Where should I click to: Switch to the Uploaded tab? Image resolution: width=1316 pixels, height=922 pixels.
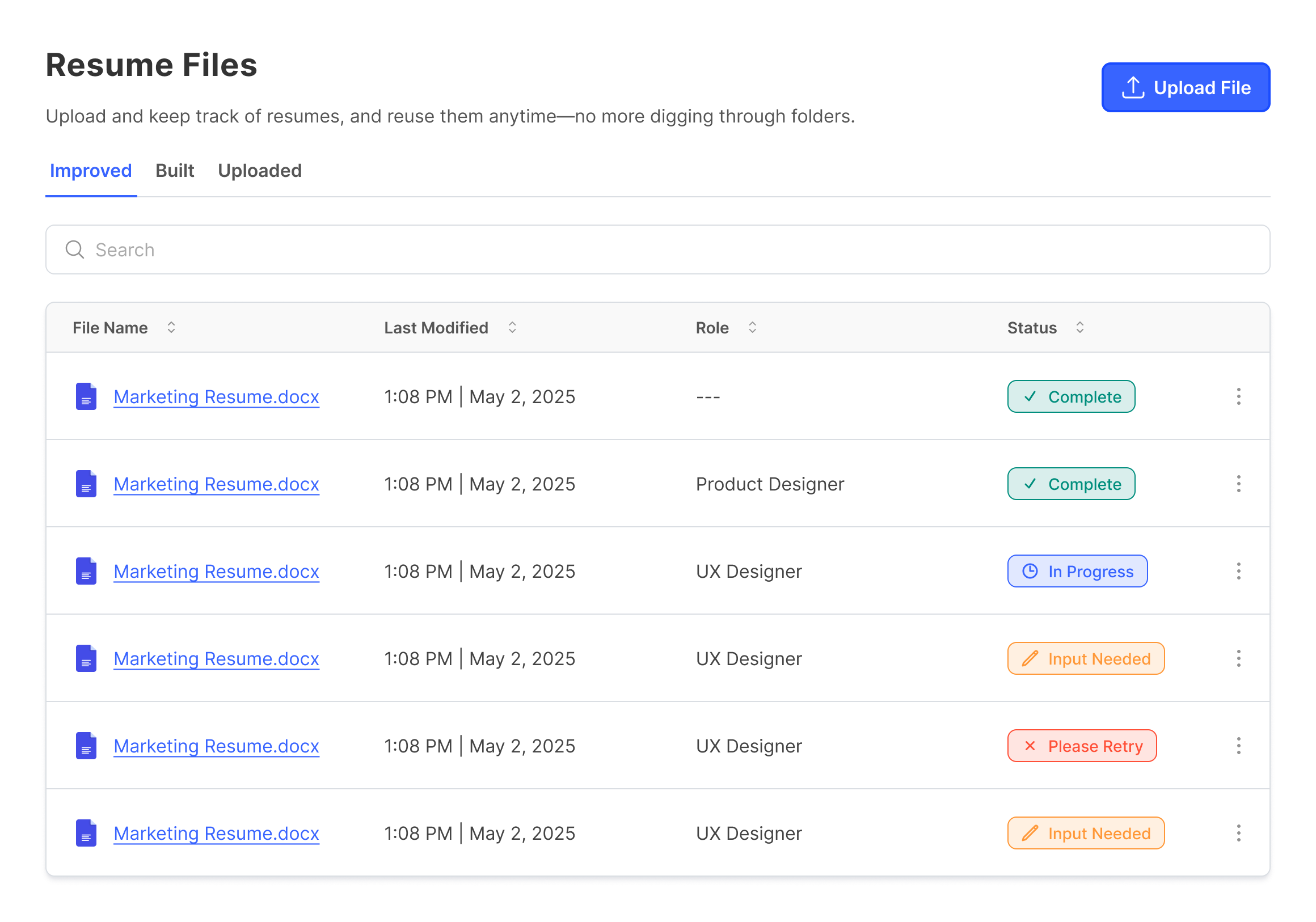click(260, 171)
